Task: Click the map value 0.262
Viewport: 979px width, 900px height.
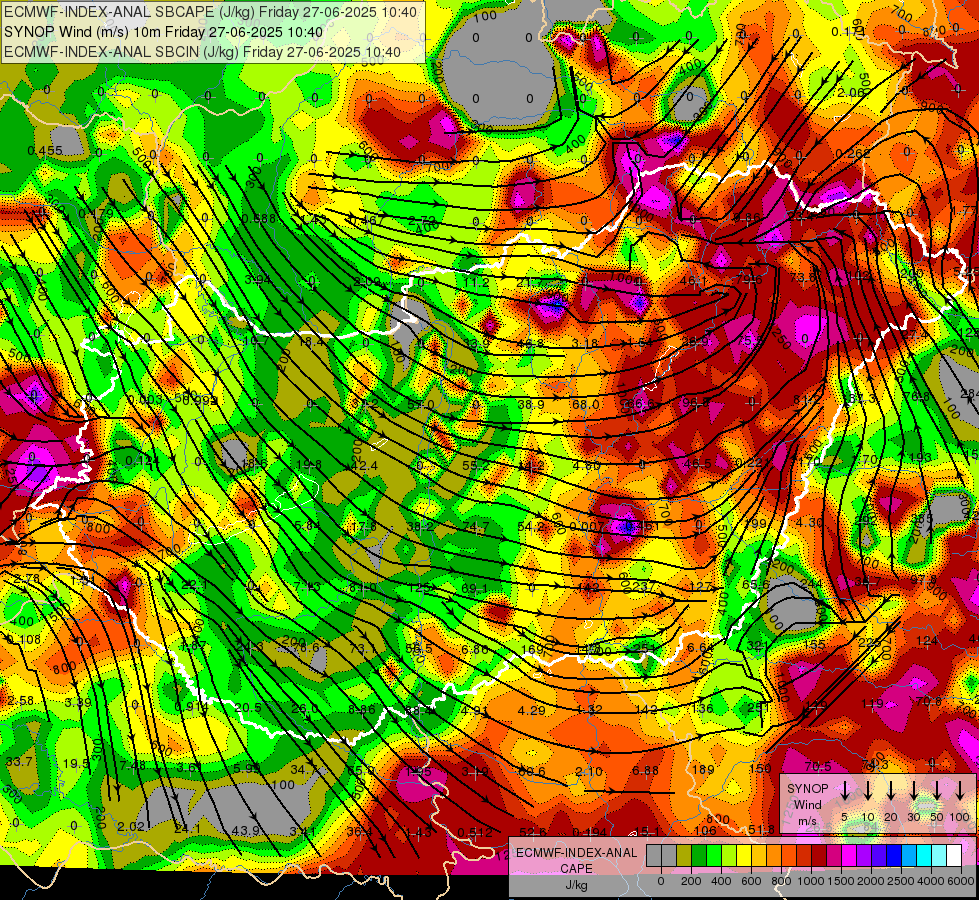Action: coord(853,154)
